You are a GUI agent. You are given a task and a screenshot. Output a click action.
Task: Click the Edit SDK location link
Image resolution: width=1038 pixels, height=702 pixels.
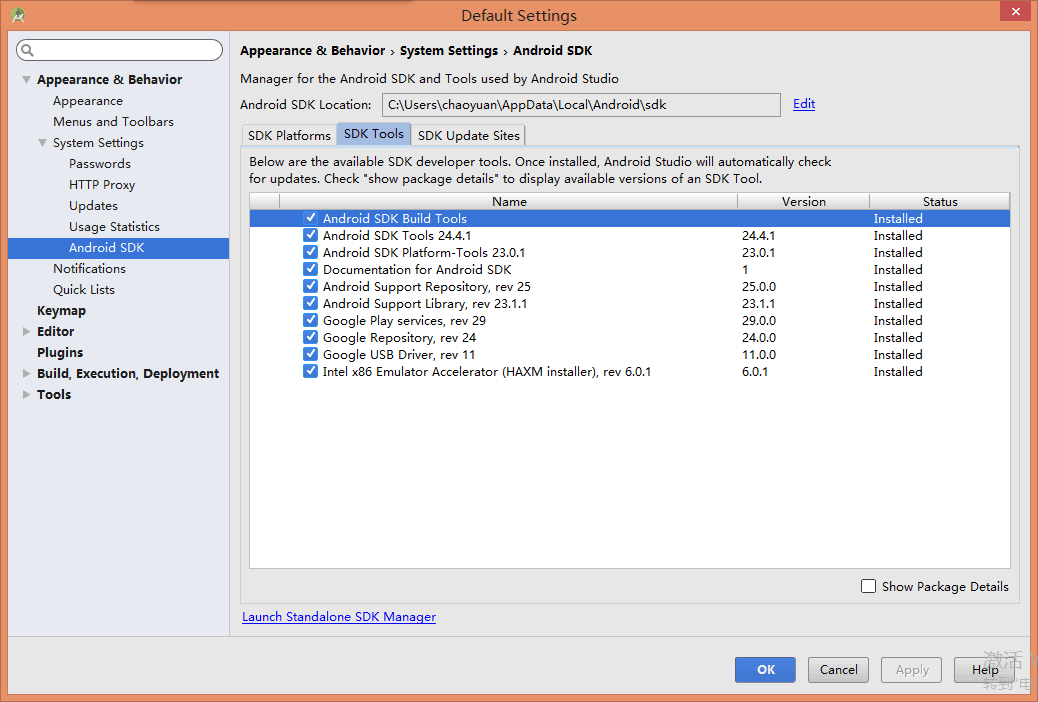click(804, 104)
